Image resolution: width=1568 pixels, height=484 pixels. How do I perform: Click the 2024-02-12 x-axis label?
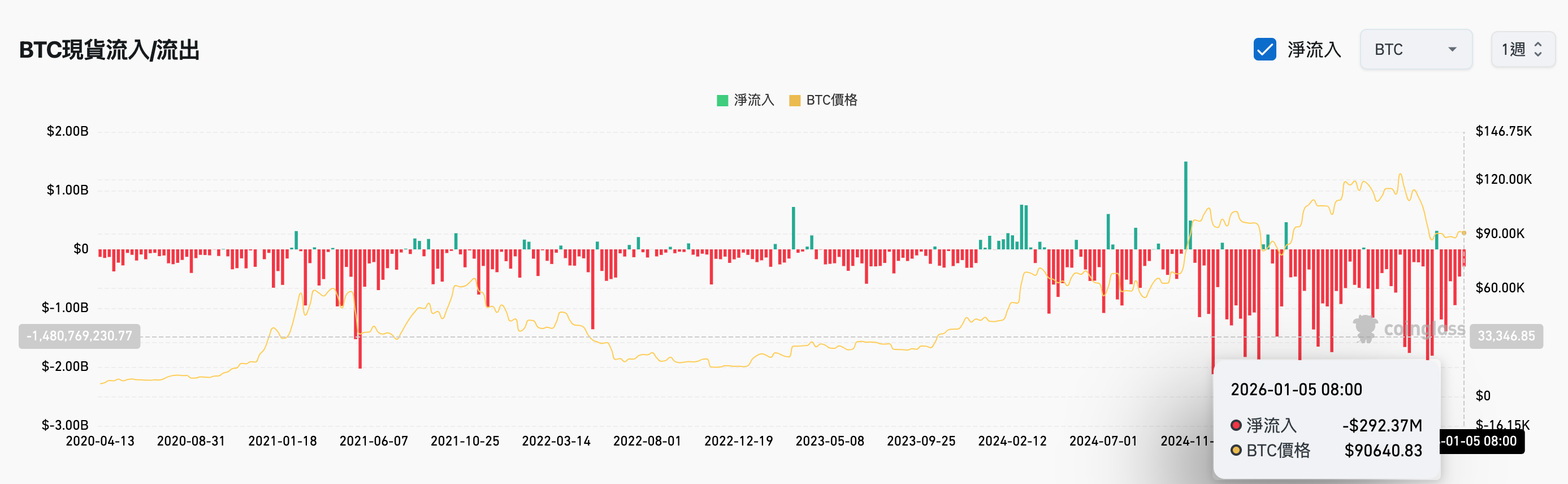pyautogui.click(x=1012, y=441)
